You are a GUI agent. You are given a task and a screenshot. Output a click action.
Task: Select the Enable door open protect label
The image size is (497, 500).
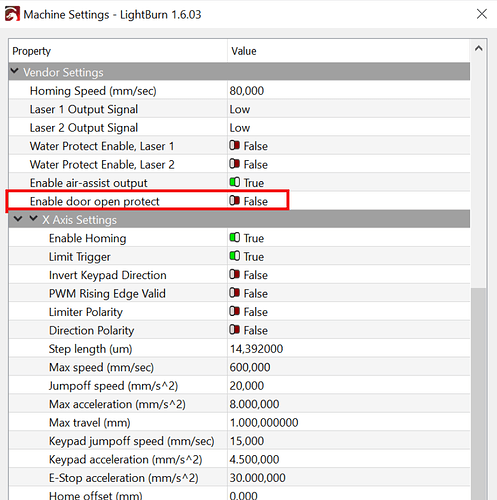click(95, 201)
